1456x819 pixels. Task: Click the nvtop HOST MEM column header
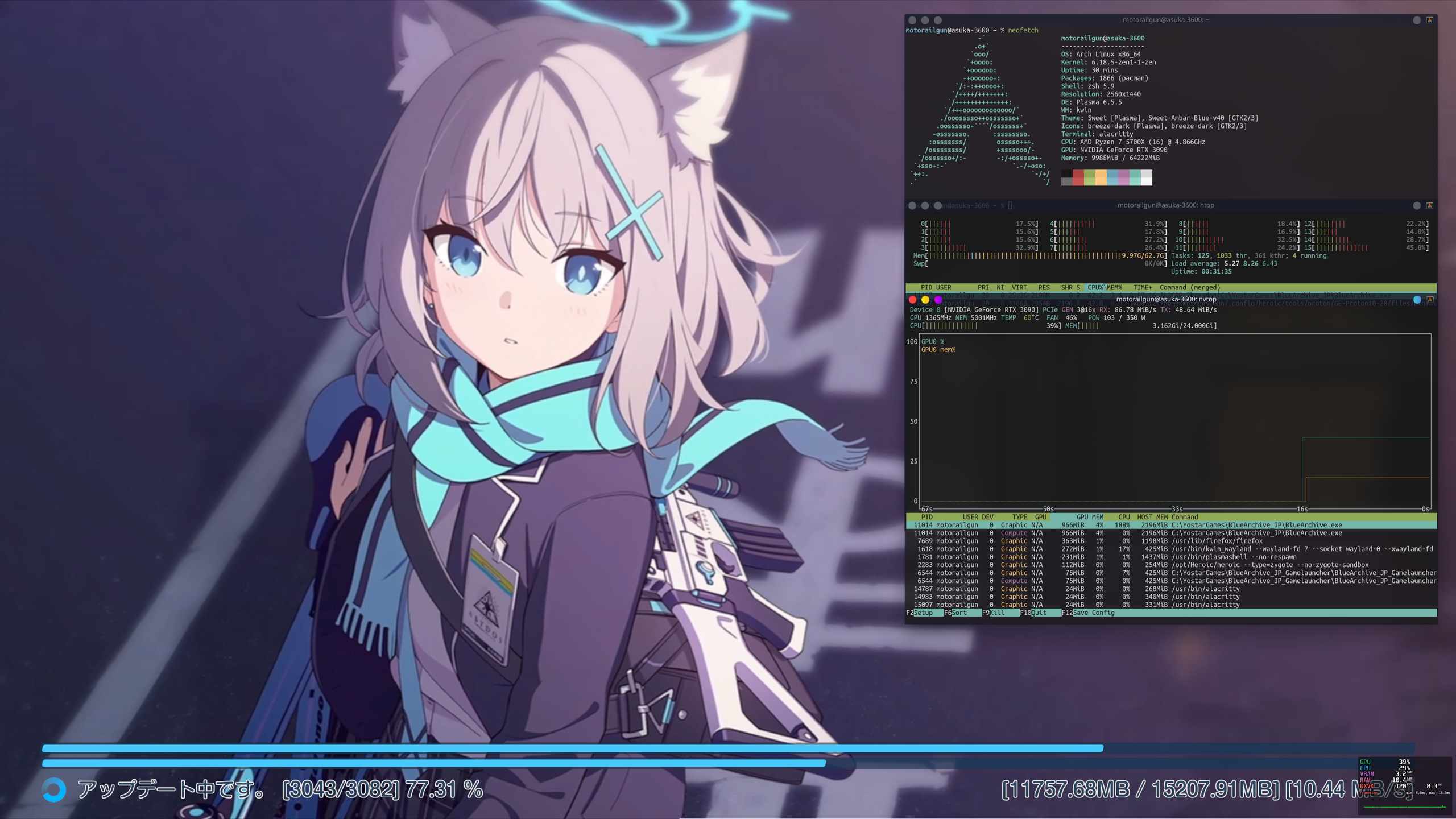point(1152,517)
